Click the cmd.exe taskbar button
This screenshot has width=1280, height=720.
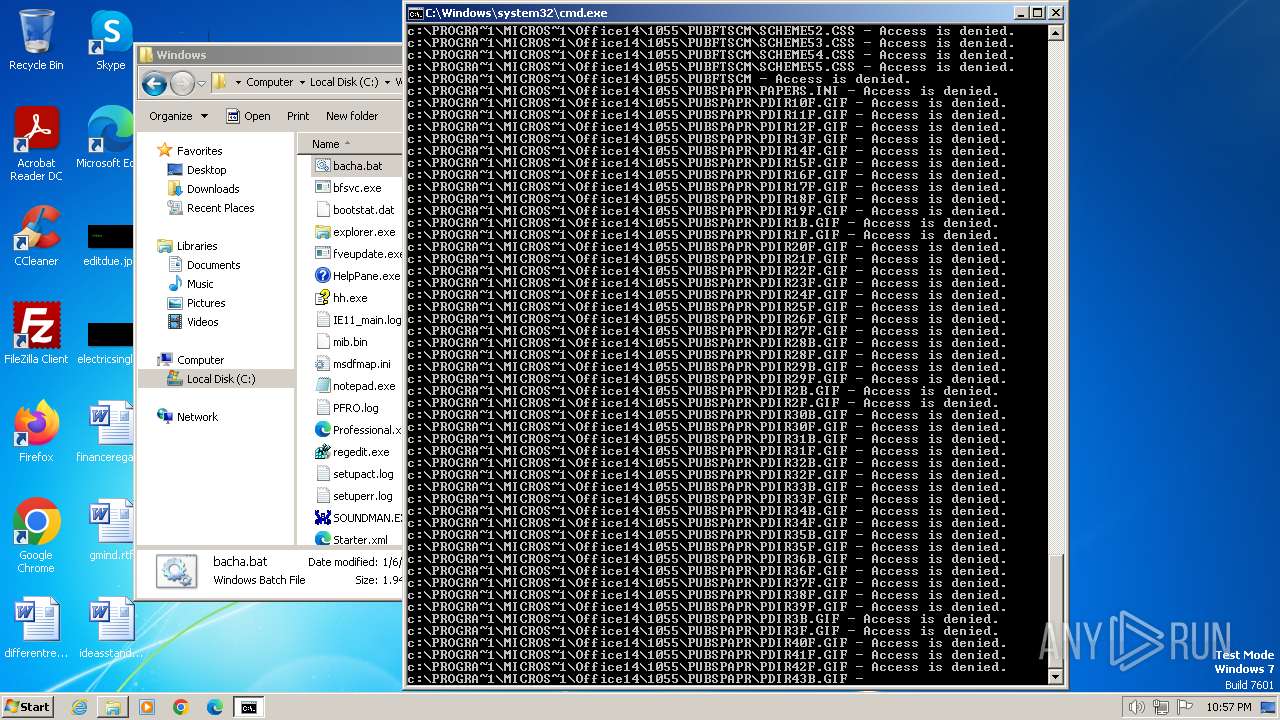248,707
